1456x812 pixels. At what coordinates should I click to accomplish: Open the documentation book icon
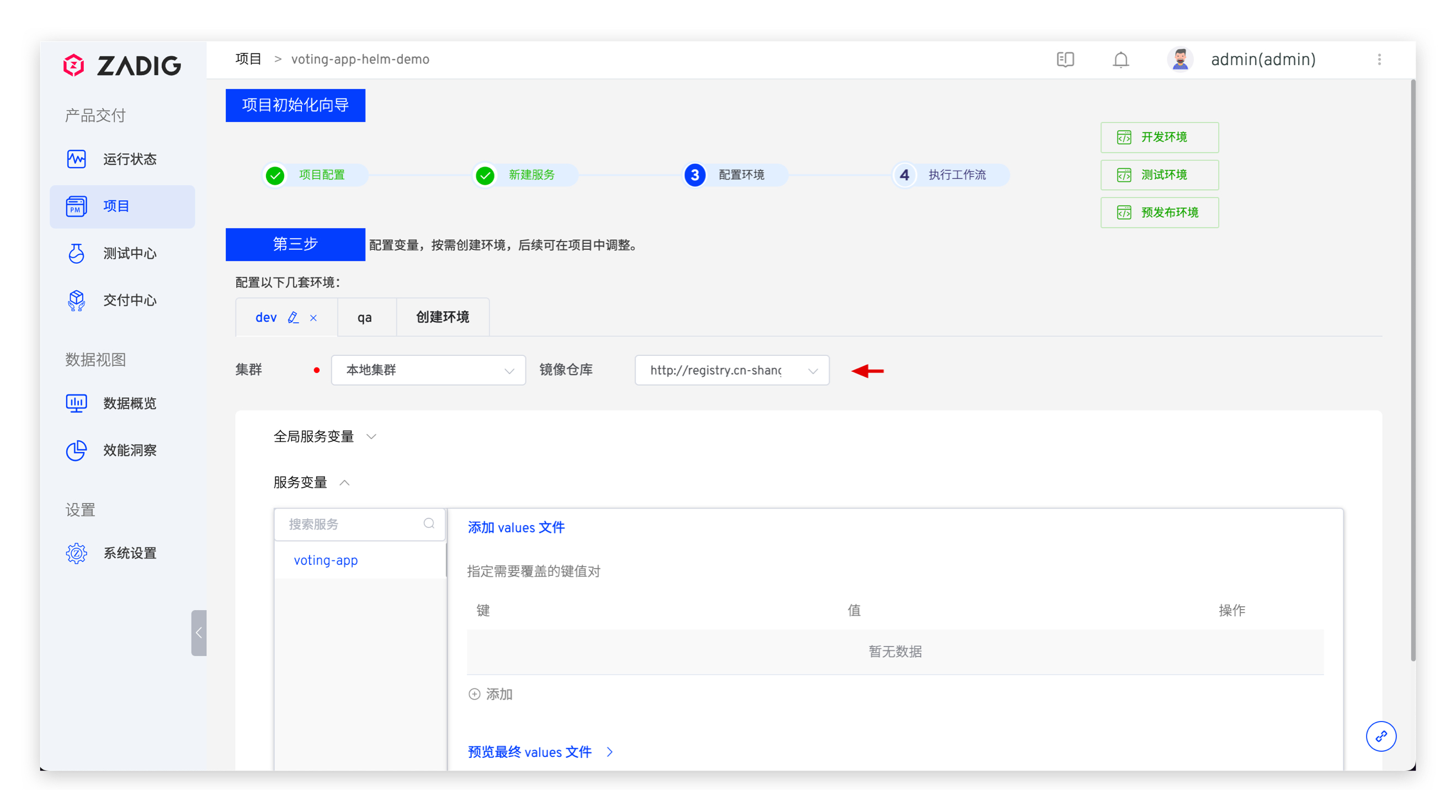(x=1065, y=60)
